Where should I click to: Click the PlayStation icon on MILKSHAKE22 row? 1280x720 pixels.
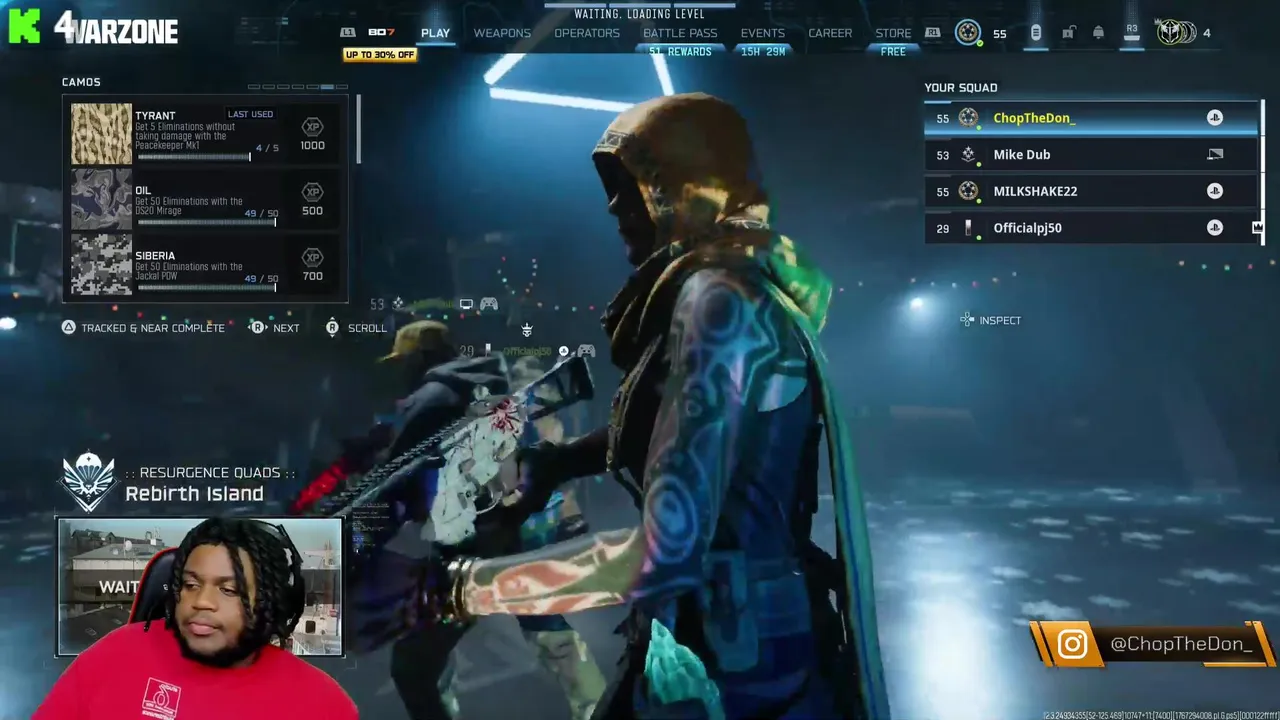(x=1214, y=191)
